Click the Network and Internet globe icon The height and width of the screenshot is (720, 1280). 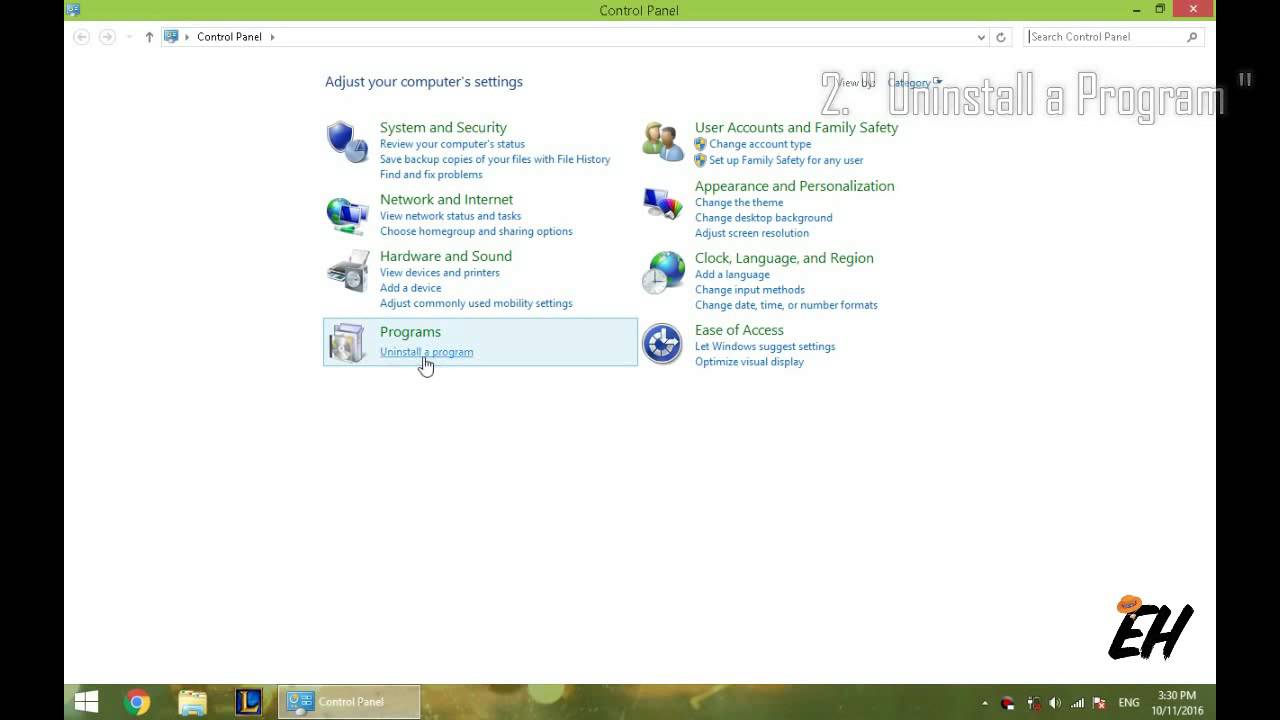pyautogui.click(x=347, y=214)
